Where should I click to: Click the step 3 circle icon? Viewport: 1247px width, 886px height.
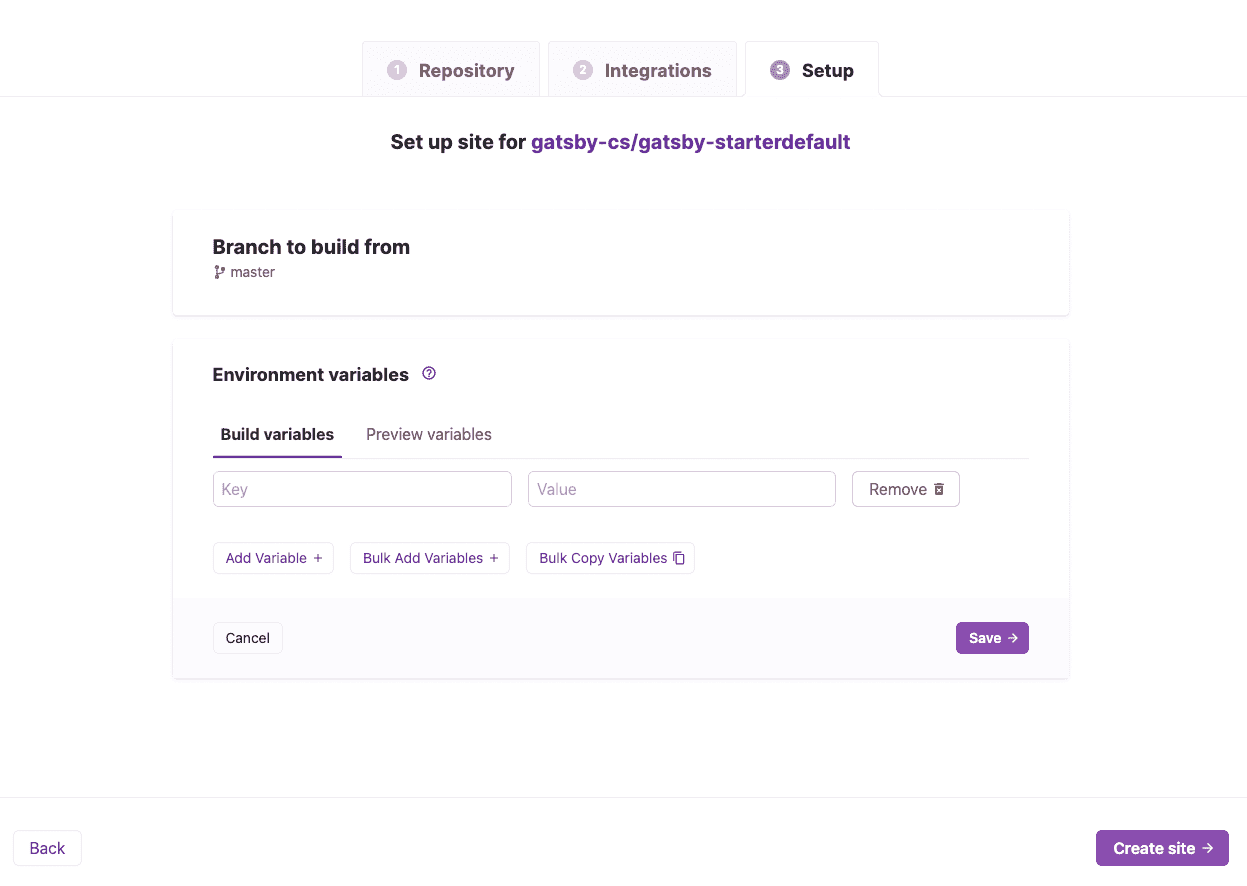[x=780, y=70]
